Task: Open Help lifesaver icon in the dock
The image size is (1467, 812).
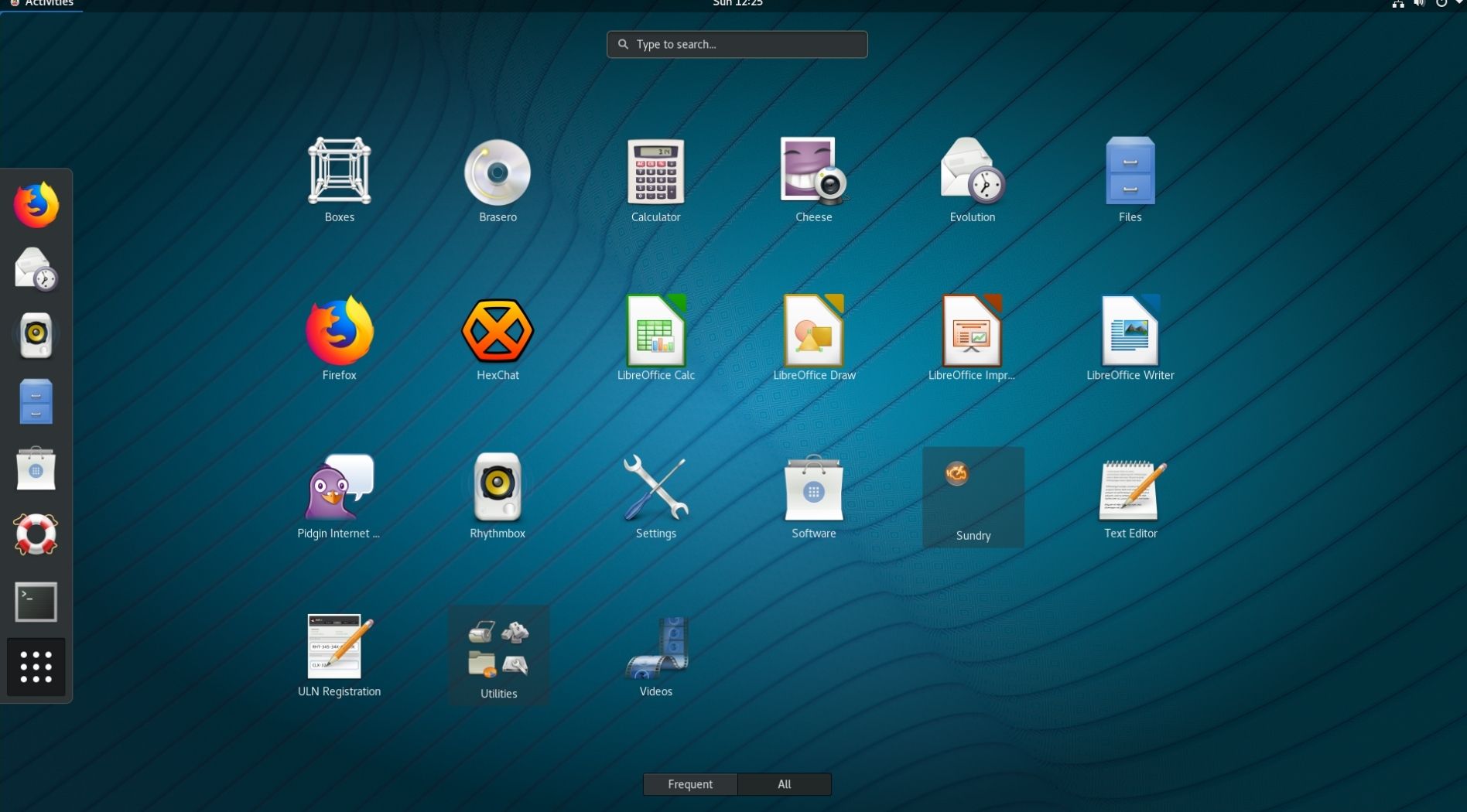Action: coord(36,534)
